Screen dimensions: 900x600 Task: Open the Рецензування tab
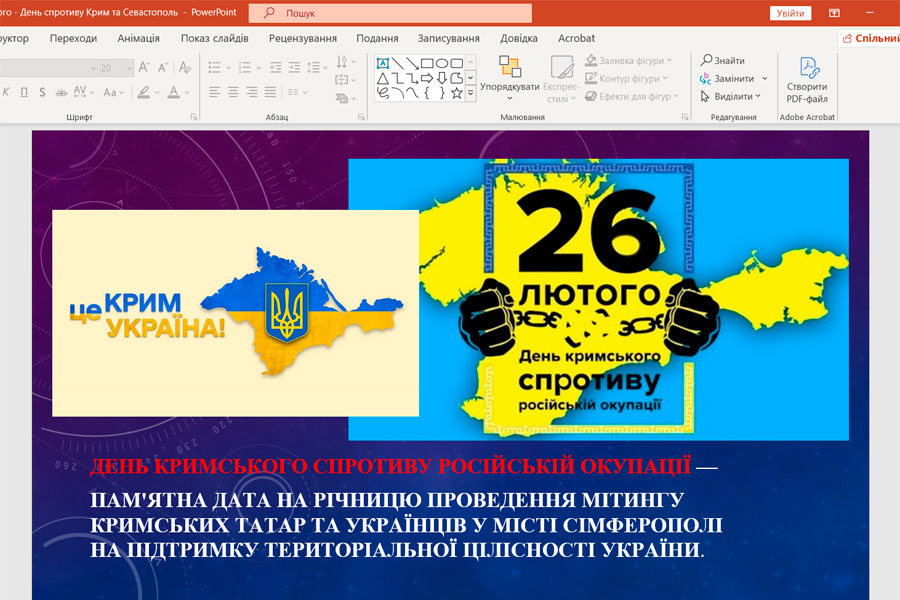tap(302, 38)
